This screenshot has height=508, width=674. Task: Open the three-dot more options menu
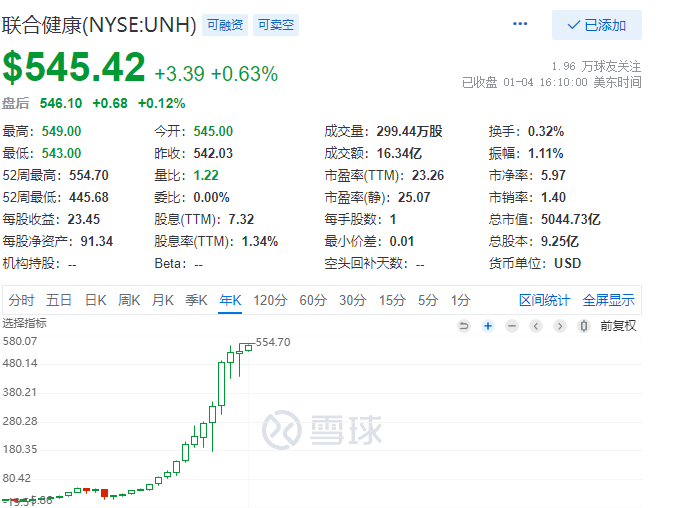[x=520, y=24]
